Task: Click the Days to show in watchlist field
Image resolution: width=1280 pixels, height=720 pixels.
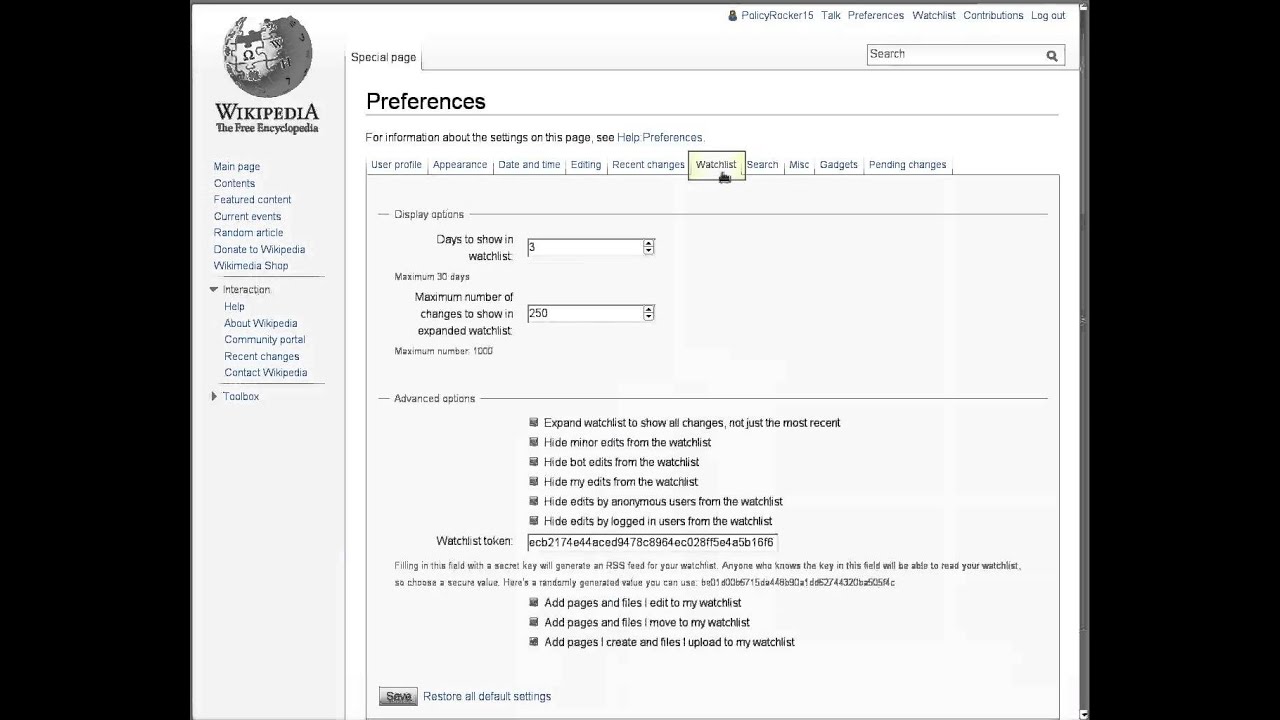Action: (585, 247)
